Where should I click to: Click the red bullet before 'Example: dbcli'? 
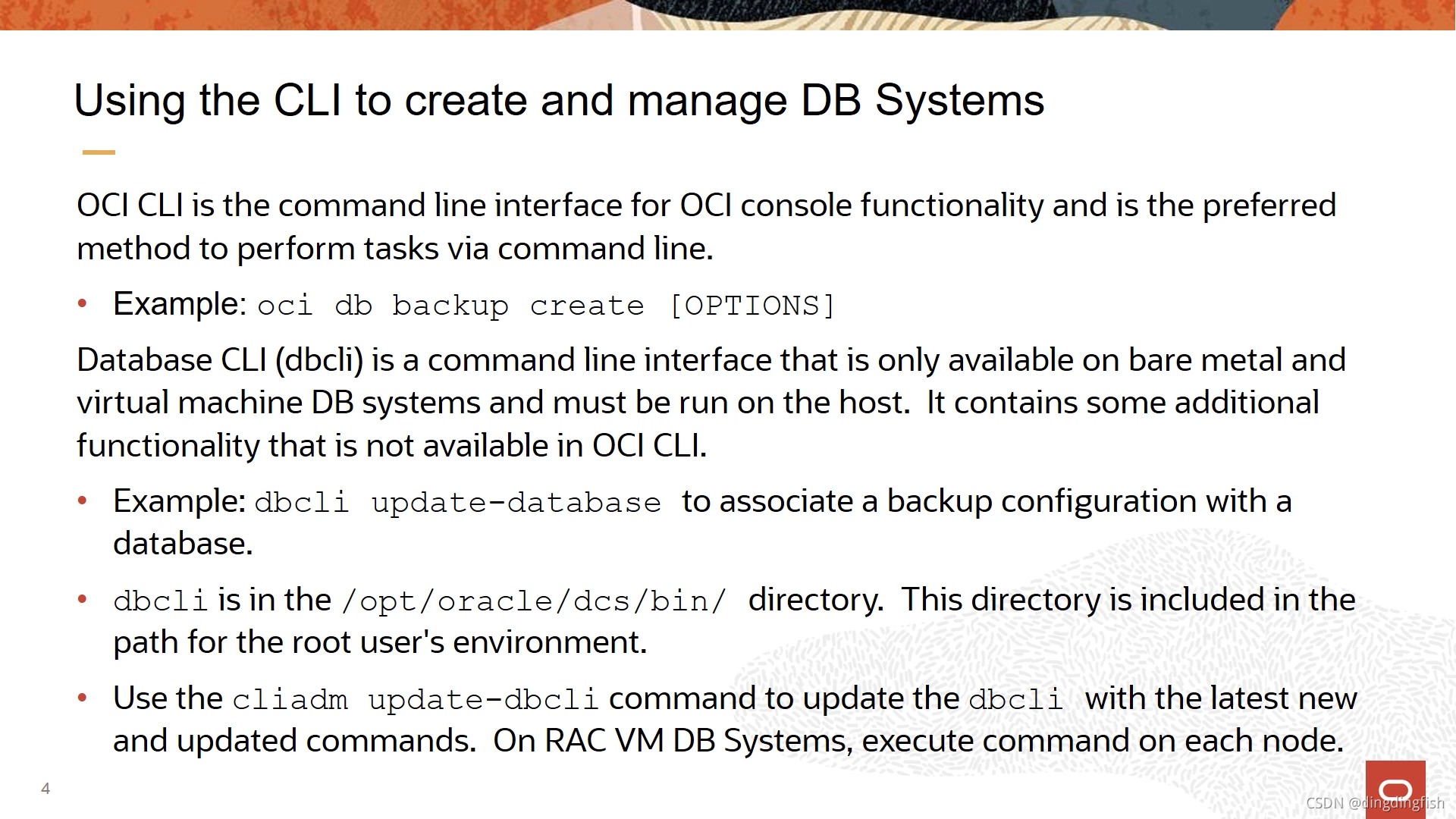tap(83, 500)
